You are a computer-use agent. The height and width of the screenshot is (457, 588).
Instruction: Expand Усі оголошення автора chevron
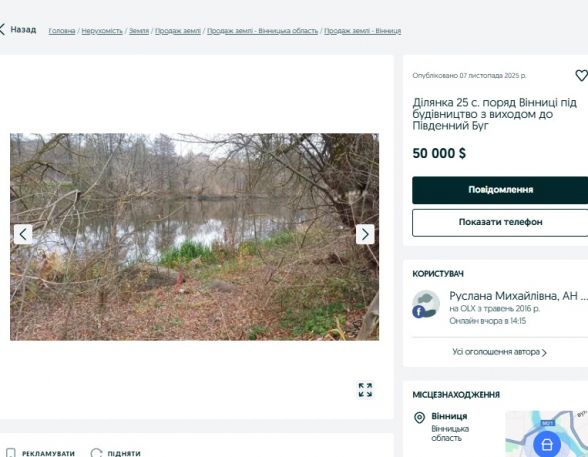click(544, 353)
